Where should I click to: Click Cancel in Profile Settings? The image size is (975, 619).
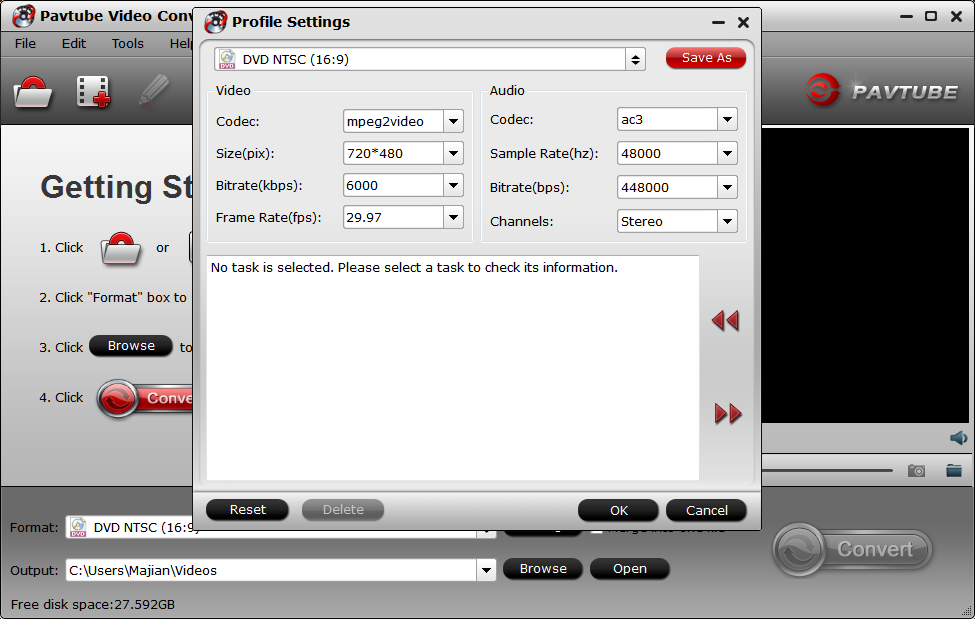(x=706, y=510)
